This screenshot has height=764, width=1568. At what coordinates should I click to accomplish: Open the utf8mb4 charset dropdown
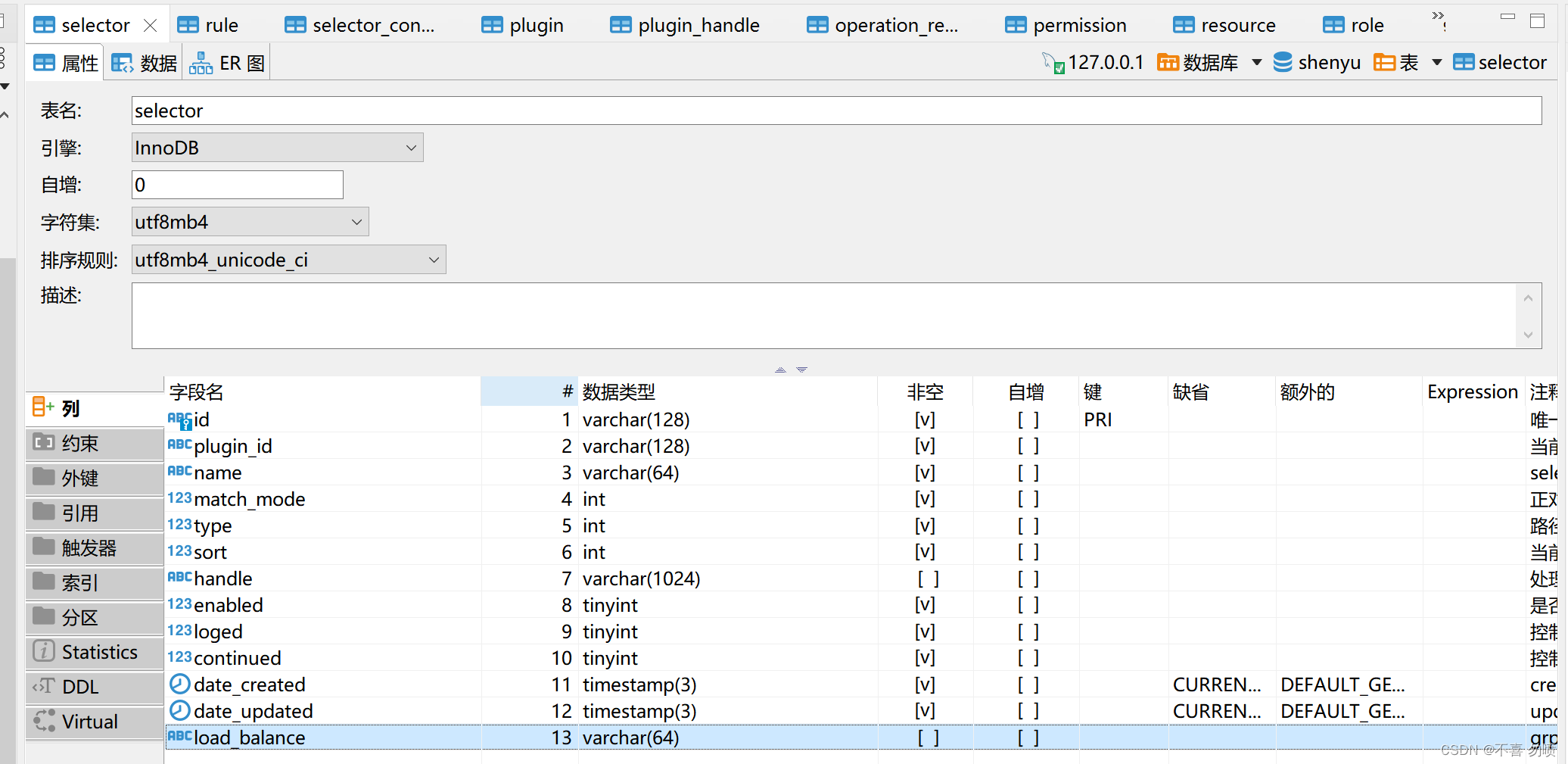pyautogui.click(x=250, y=222)
